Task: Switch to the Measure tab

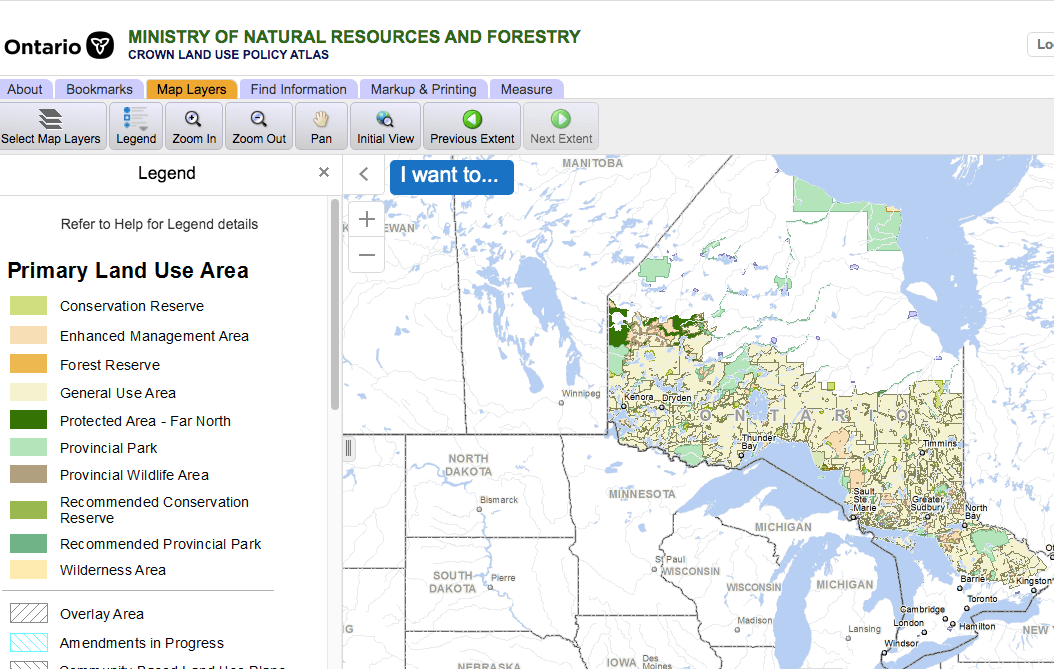Action: coord(526,89)
